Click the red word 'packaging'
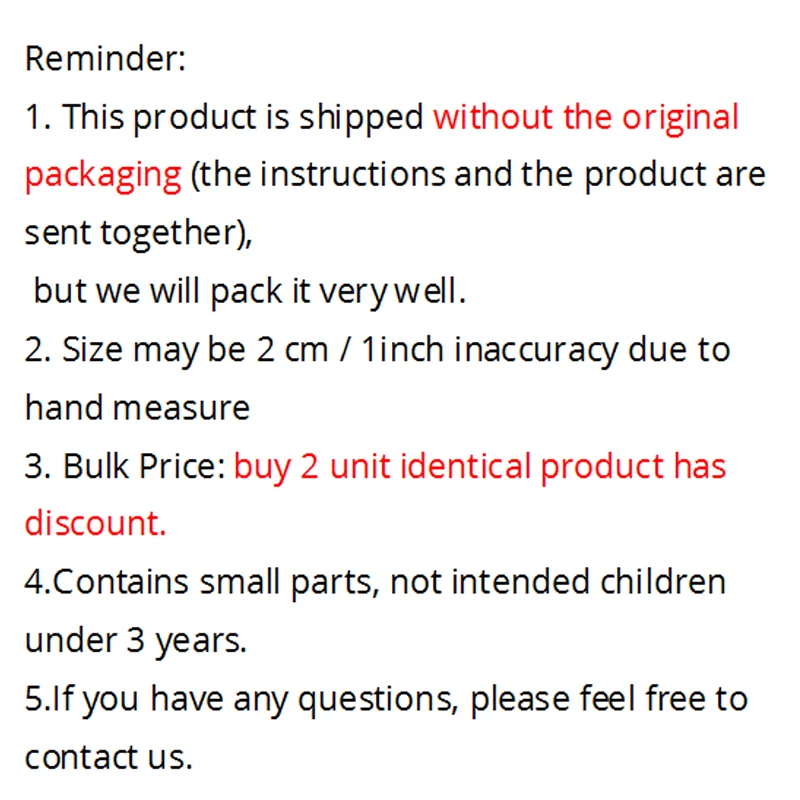800x800 pixels. point(103,176)
